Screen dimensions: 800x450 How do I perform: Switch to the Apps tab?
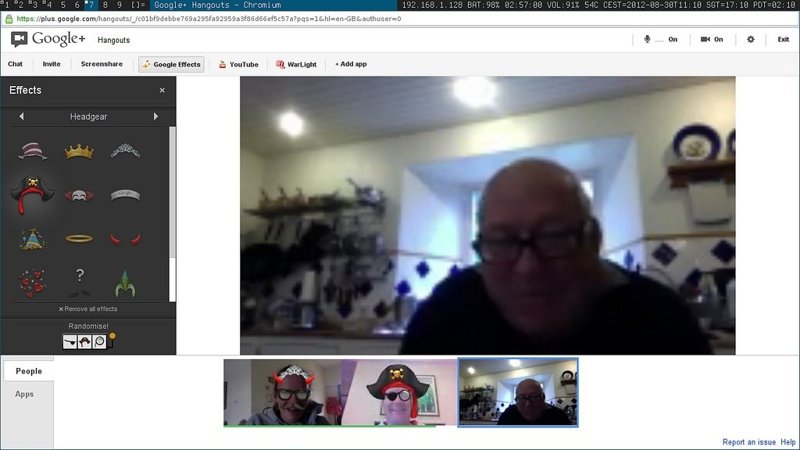click(x=25, y=394)
